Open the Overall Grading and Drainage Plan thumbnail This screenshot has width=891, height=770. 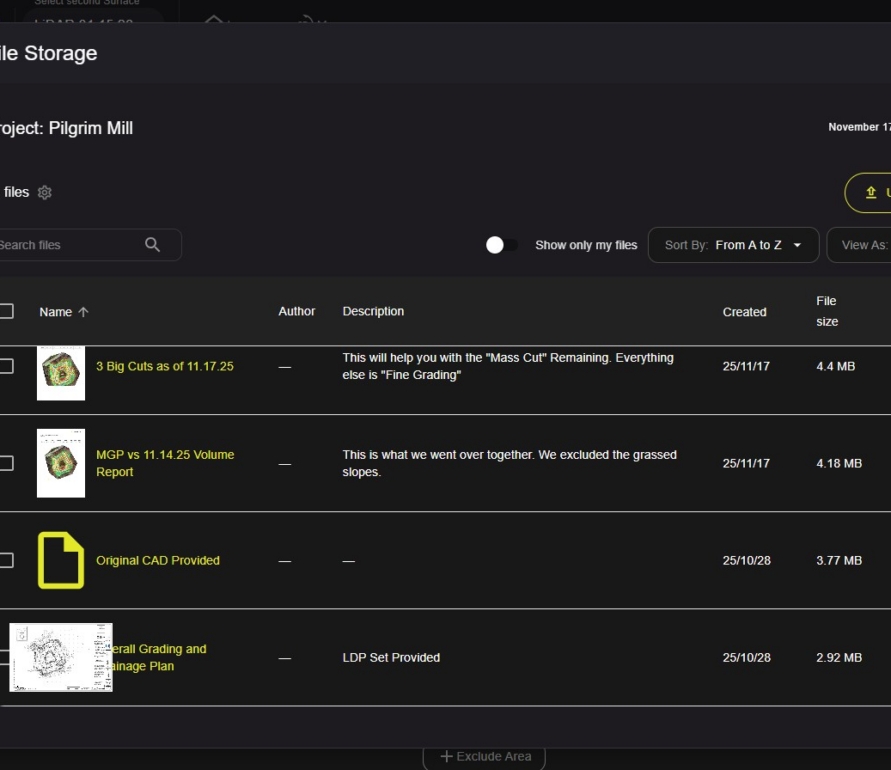tap(61, 657)
